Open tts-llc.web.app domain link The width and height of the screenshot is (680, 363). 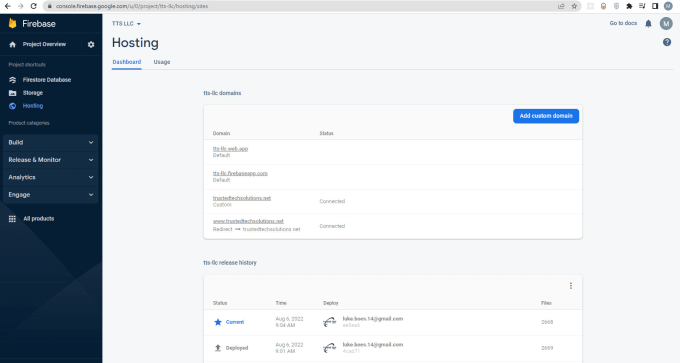230,149
